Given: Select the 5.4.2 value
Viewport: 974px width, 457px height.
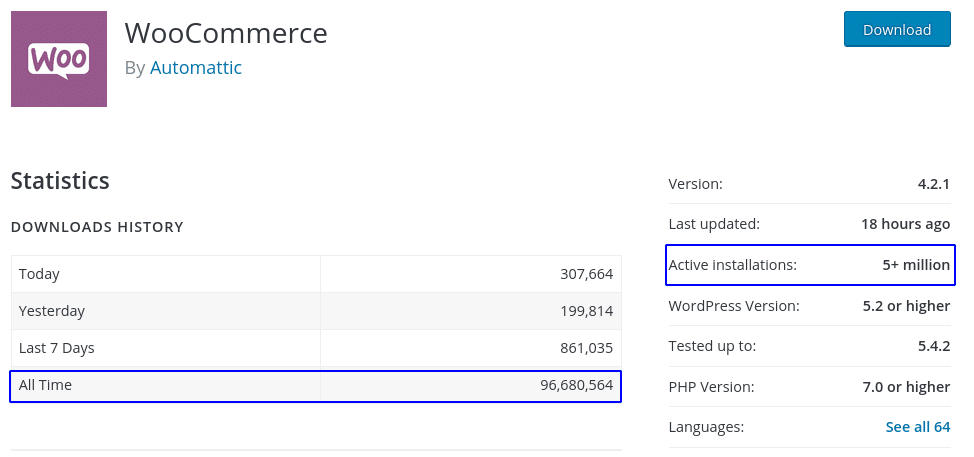Looking at the screenshot, I should 934,346.
